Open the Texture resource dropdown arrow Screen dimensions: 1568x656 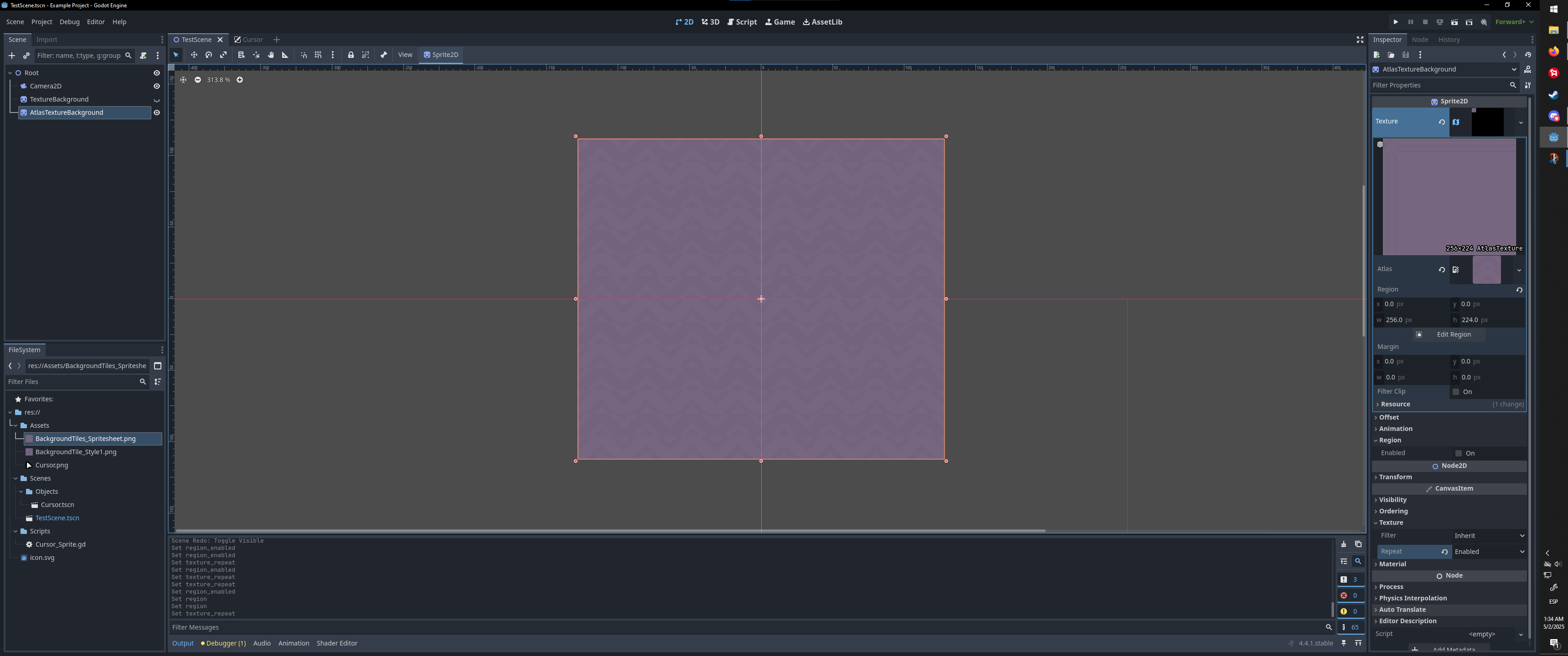click(x=1521, y=122)
